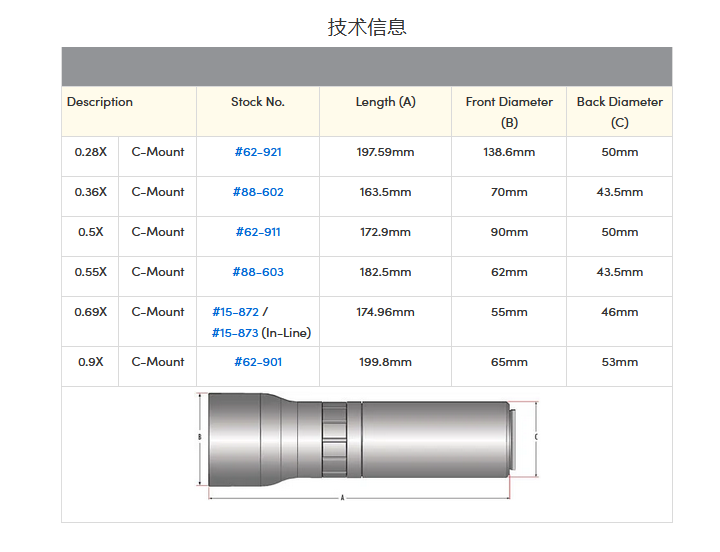720x552 pixels.
Task: Open stock number #88-602 link
Action: 258,192
